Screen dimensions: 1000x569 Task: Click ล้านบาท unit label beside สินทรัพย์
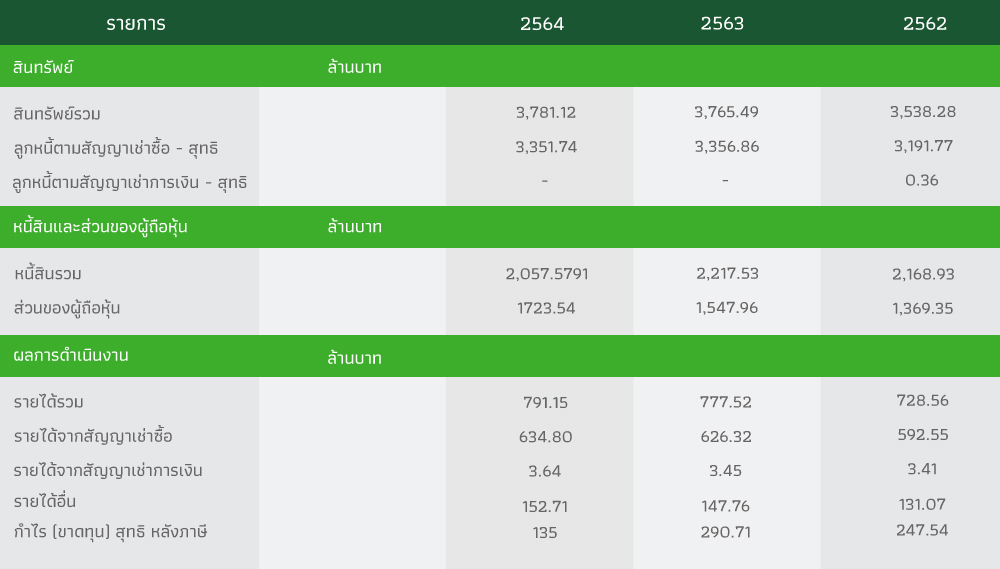click(x=355, y=67)
